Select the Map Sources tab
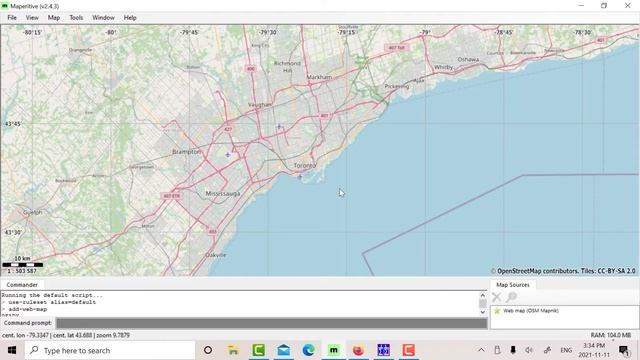Image resolution: width=640 pixels, height=360 pixels. pyautogui.click(x=513, y=285)
